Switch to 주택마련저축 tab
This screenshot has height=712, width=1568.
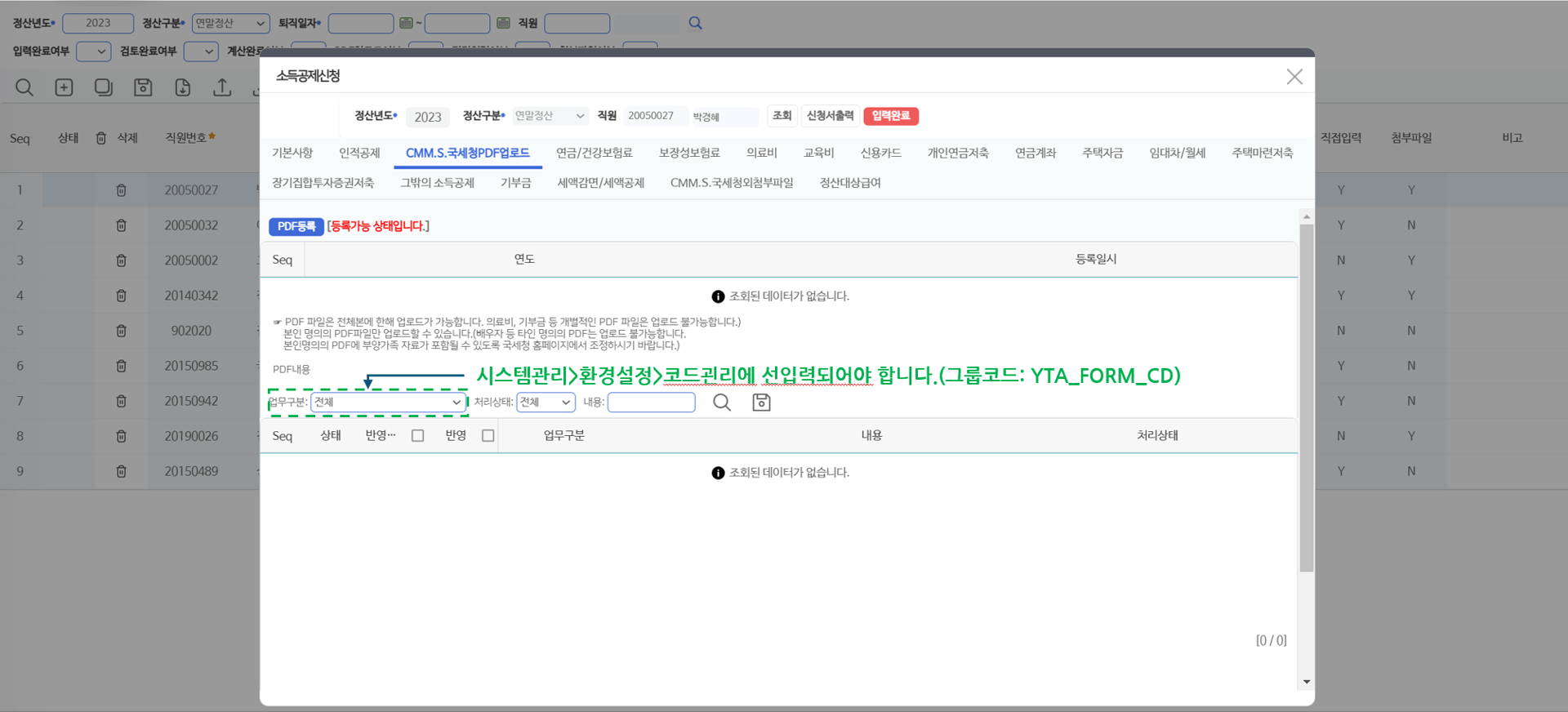click(1263, 153)
